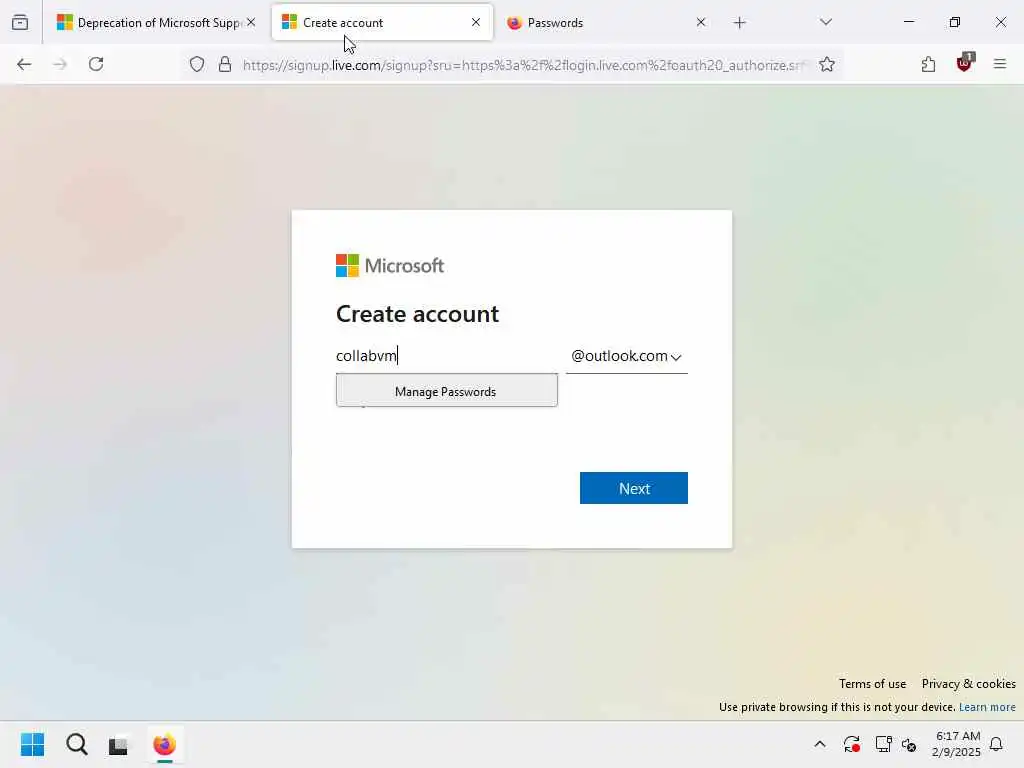The height and width of the screenshot is (768, 1024).
Task: Open the tracking protection shield icon
Action: point(197,64)
